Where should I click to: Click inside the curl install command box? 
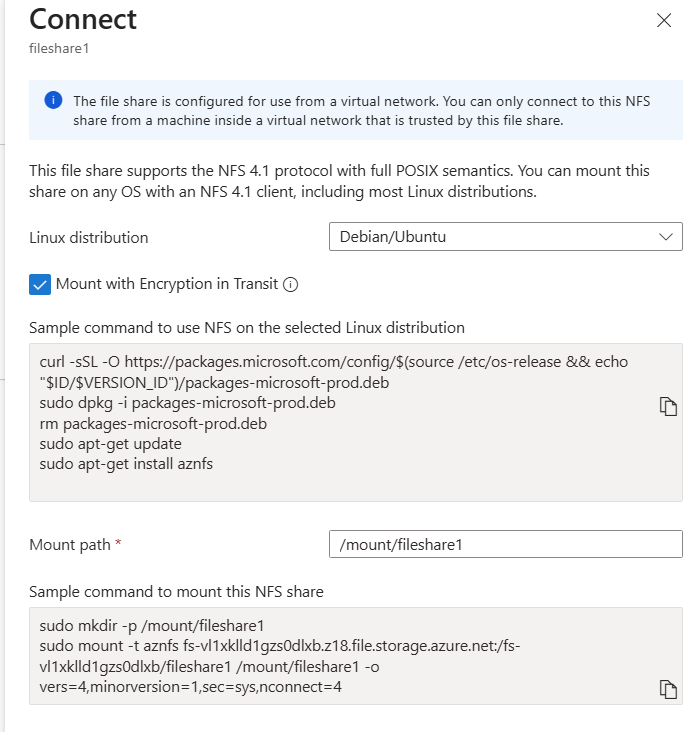340,421
